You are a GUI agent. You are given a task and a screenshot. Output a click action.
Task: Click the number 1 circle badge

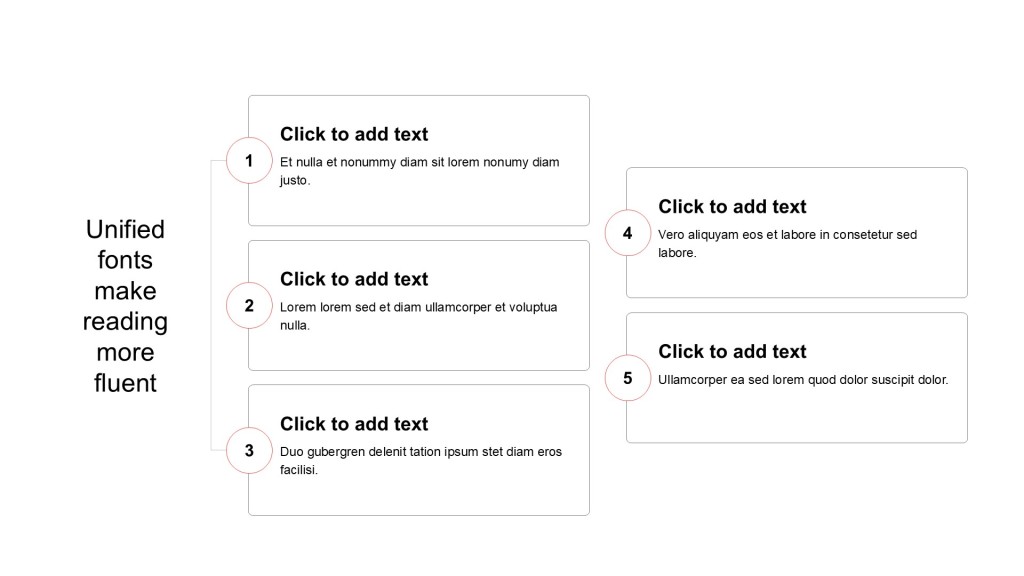pyautogui.click(x=249, y=161)
